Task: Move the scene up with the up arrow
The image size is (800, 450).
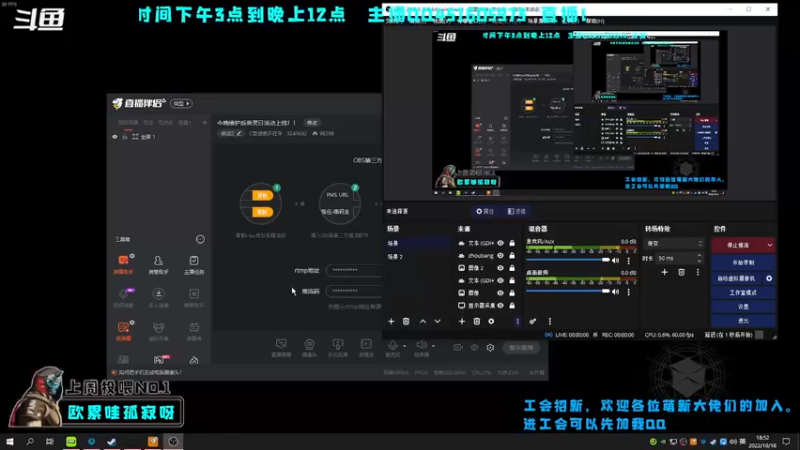Action: click(423, 321)
